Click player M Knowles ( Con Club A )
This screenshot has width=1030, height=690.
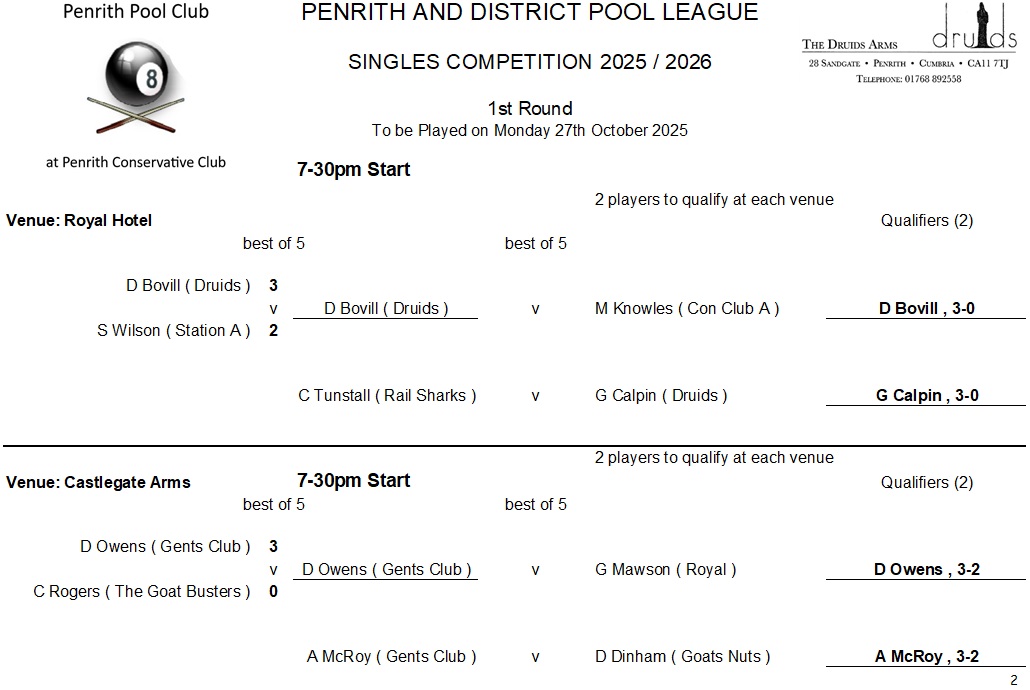point(686,309)
